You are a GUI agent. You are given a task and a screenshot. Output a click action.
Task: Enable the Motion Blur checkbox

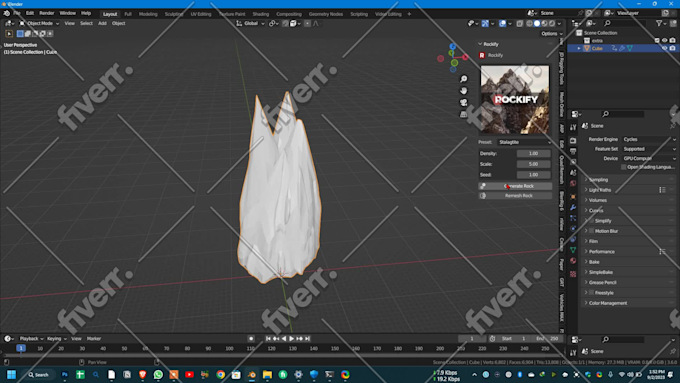coord(592,231)
